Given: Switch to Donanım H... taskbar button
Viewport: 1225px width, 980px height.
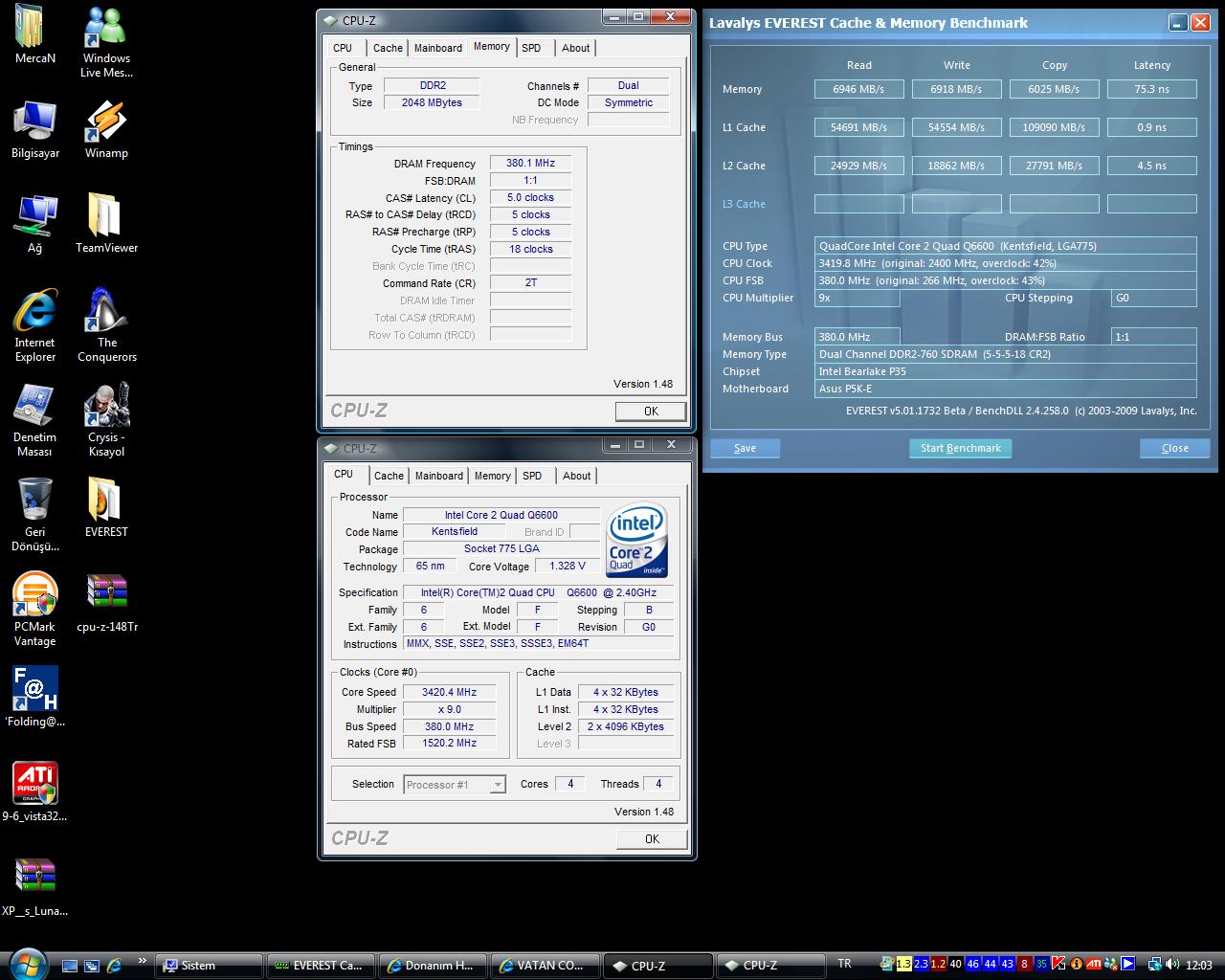Looking at the screenshot, I should 433,966.
